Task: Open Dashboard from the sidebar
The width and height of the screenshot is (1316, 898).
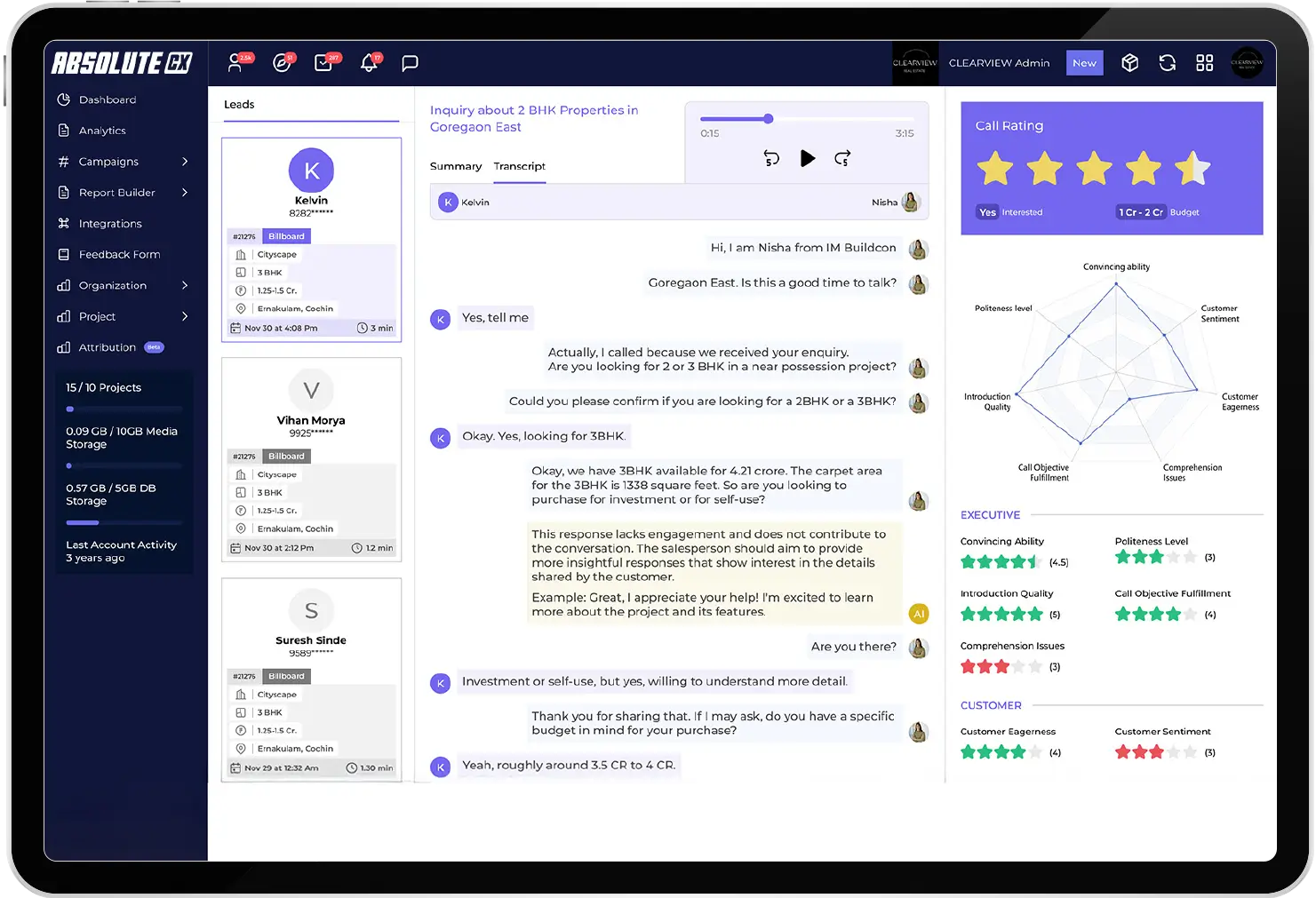Action: (107, 99)
